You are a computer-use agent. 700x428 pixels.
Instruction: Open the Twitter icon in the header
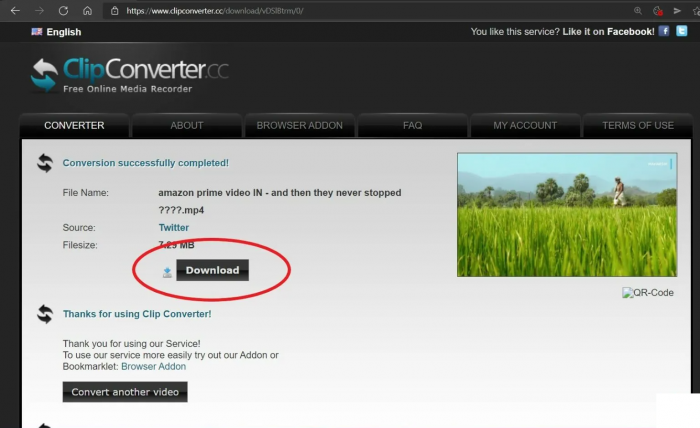tap(682, 31)
